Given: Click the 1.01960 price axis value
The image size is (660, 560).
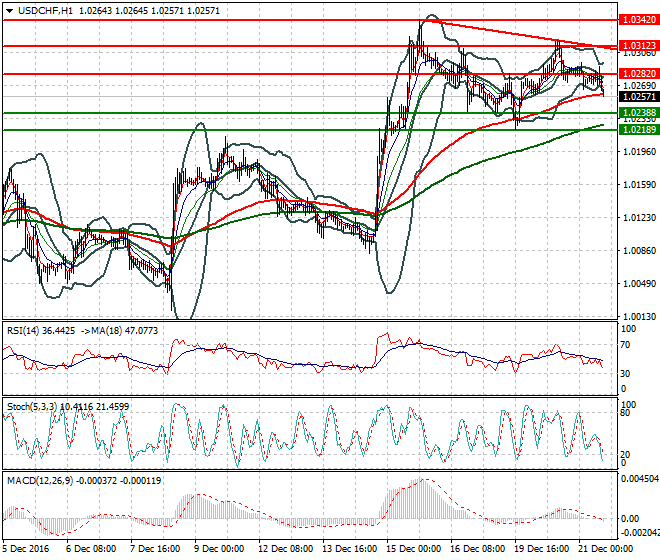Looking at the screenshot, I should (x=639, y=152).
